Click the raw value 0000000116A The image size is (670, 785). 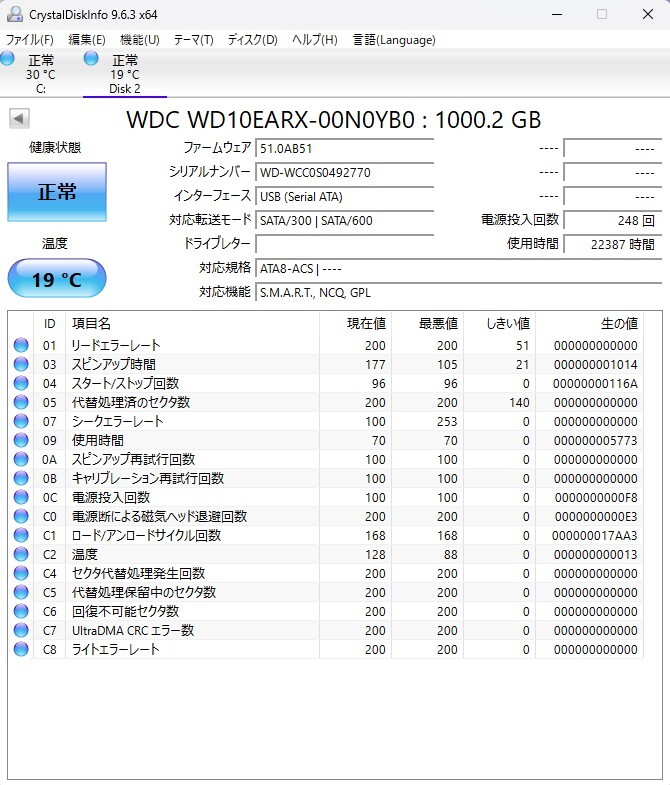pos(595,383)
